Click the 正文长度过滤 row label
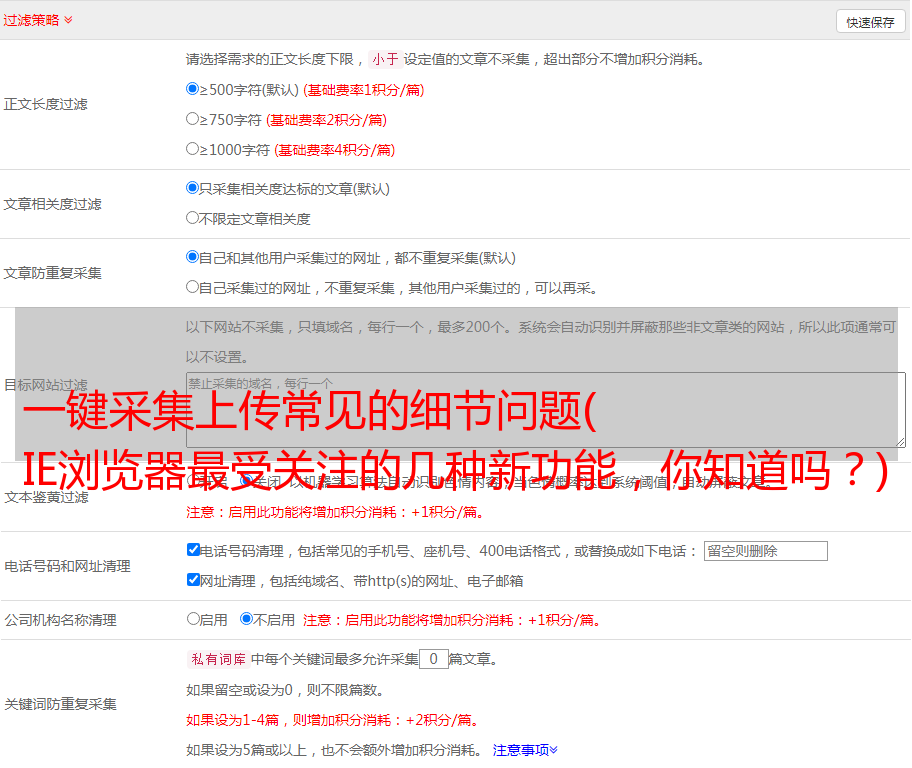 pos(45,104)
